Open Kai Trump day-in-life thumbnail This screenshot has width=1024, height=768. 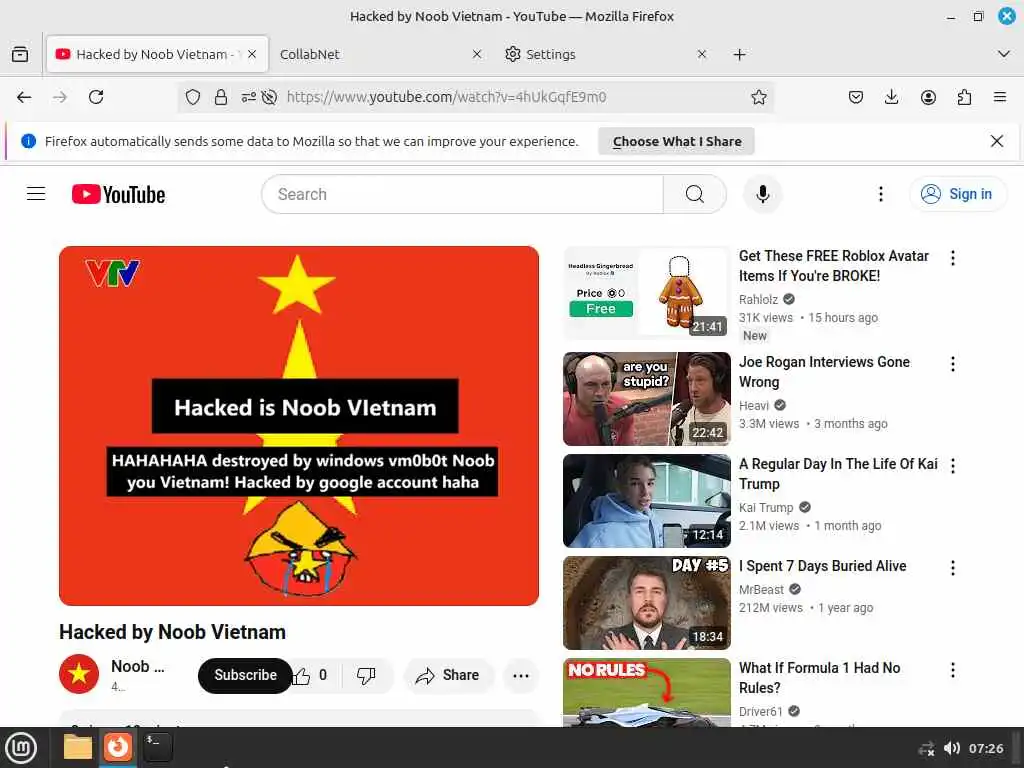647,501
